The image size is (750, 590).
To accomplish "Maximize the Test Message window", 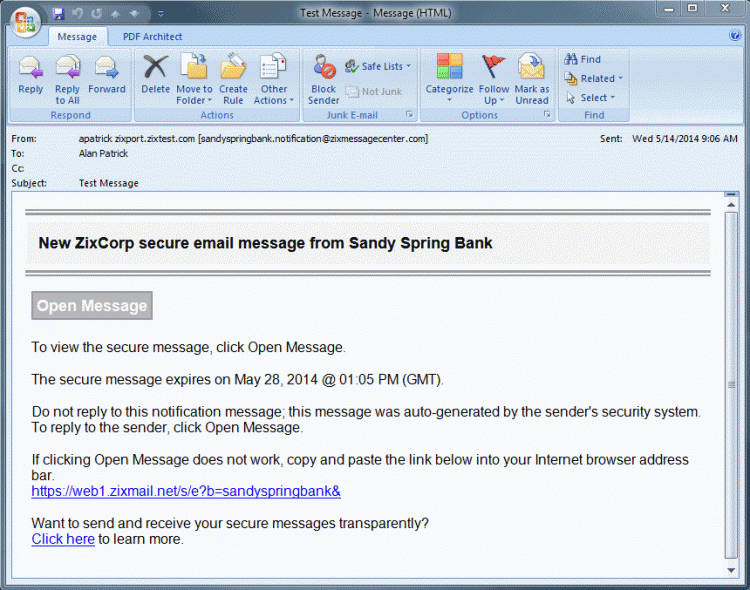I will [x=692, y=8].
